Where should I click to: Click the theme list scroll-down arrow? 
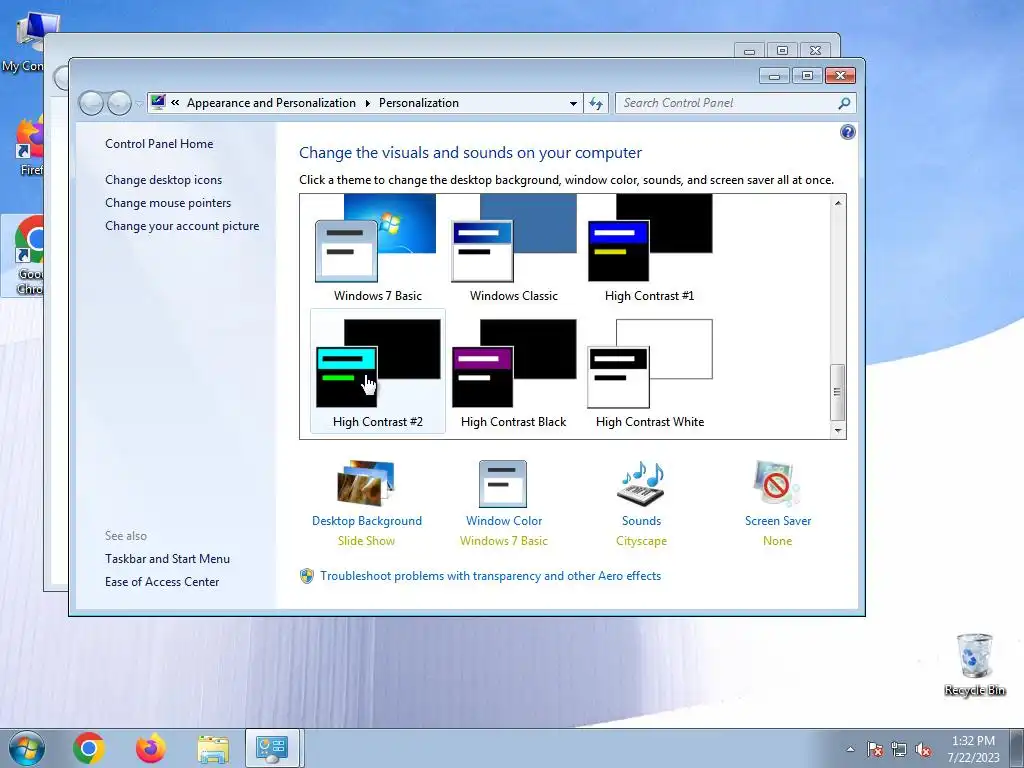(x=838, y=430)
